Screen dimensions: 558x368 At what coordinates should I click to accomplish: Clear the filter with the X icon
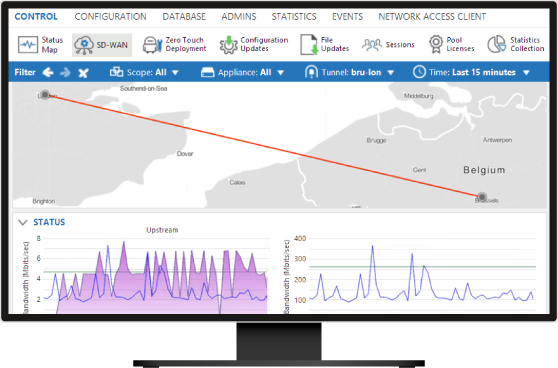(83, 73)
